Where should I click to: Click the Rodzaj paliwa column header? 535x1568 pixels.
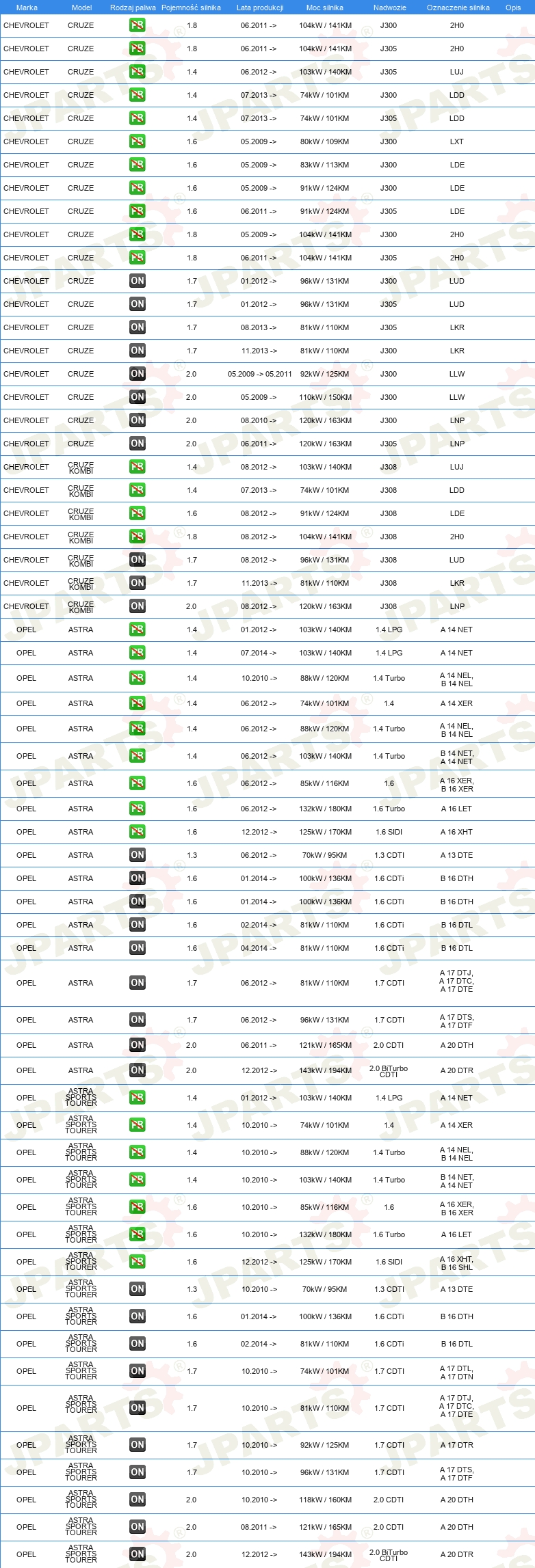(133, 8)
